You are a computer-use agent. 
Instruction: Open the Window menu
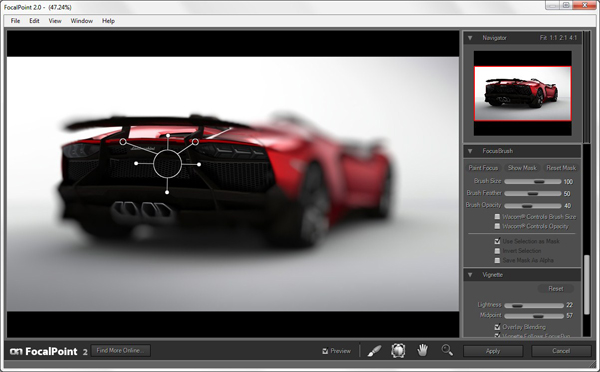click(x=82, y=21)
